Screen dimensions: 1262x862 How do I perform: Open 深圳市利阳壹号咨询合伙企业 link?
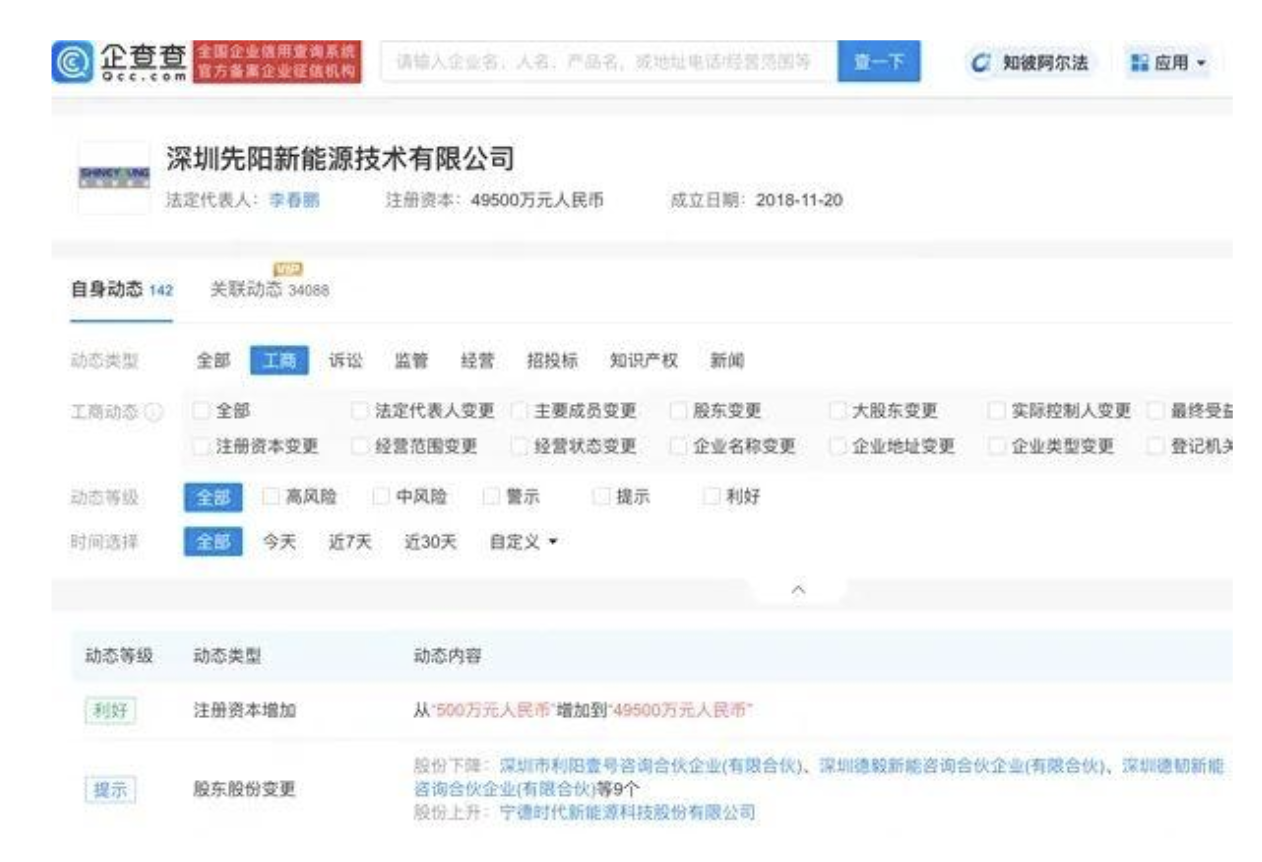point(652,766)
